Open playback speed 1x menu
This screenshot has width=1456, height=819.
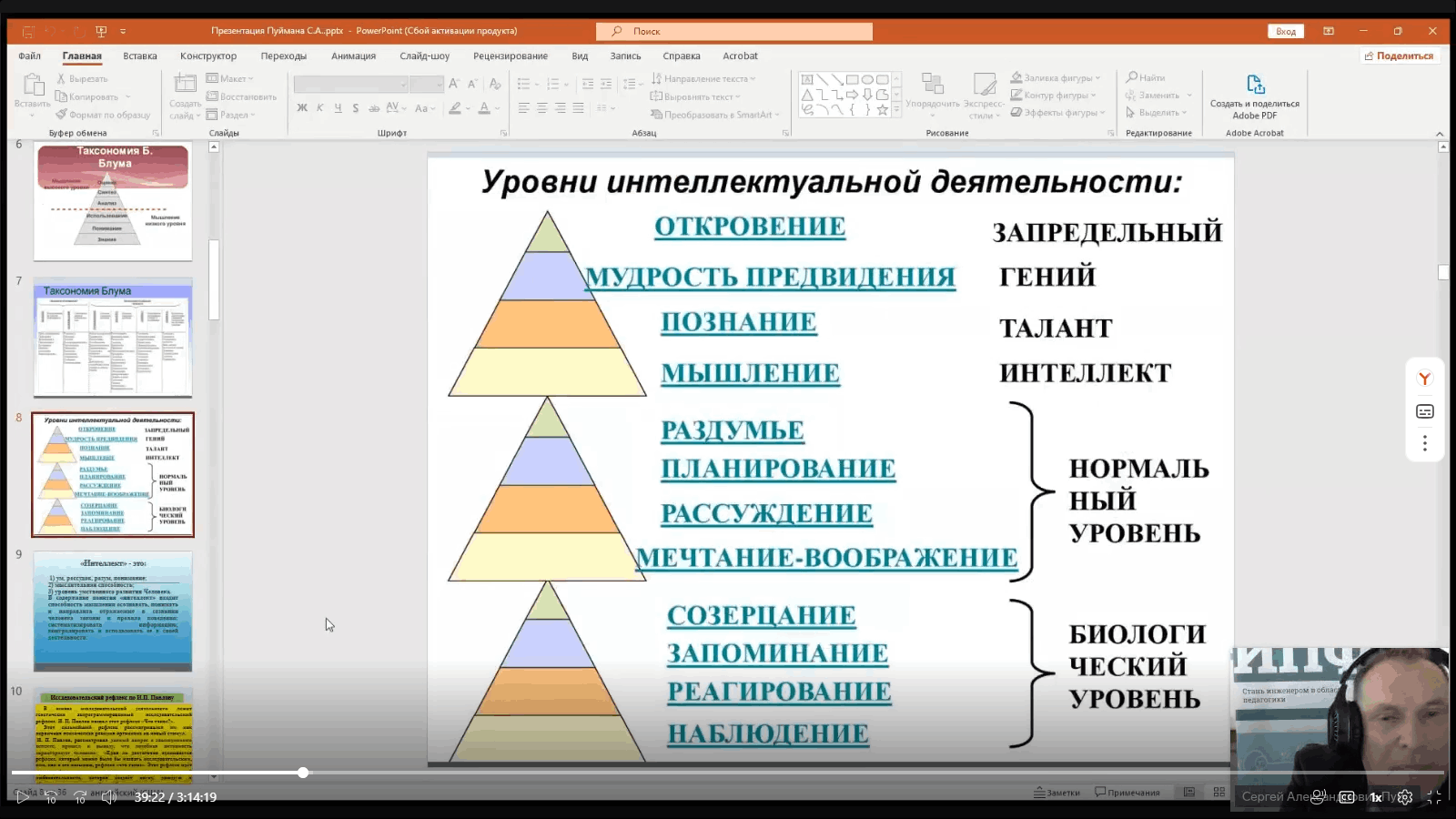1376,797
